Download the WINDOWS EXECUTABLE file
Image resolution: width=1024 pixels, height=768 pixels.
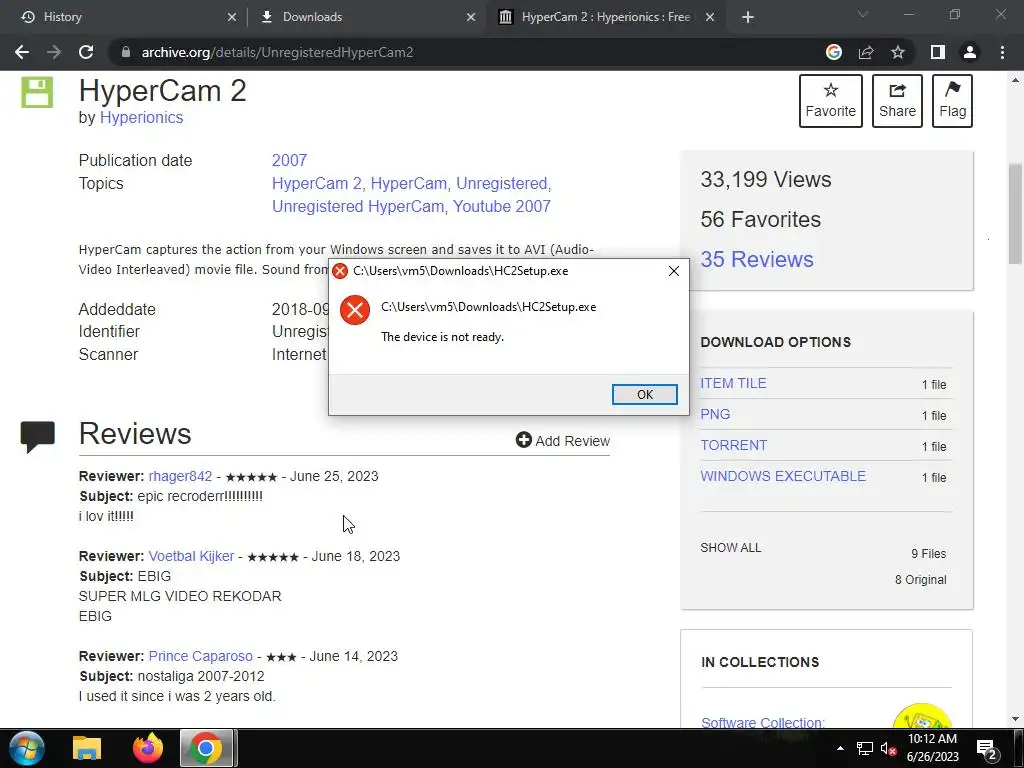783,476
